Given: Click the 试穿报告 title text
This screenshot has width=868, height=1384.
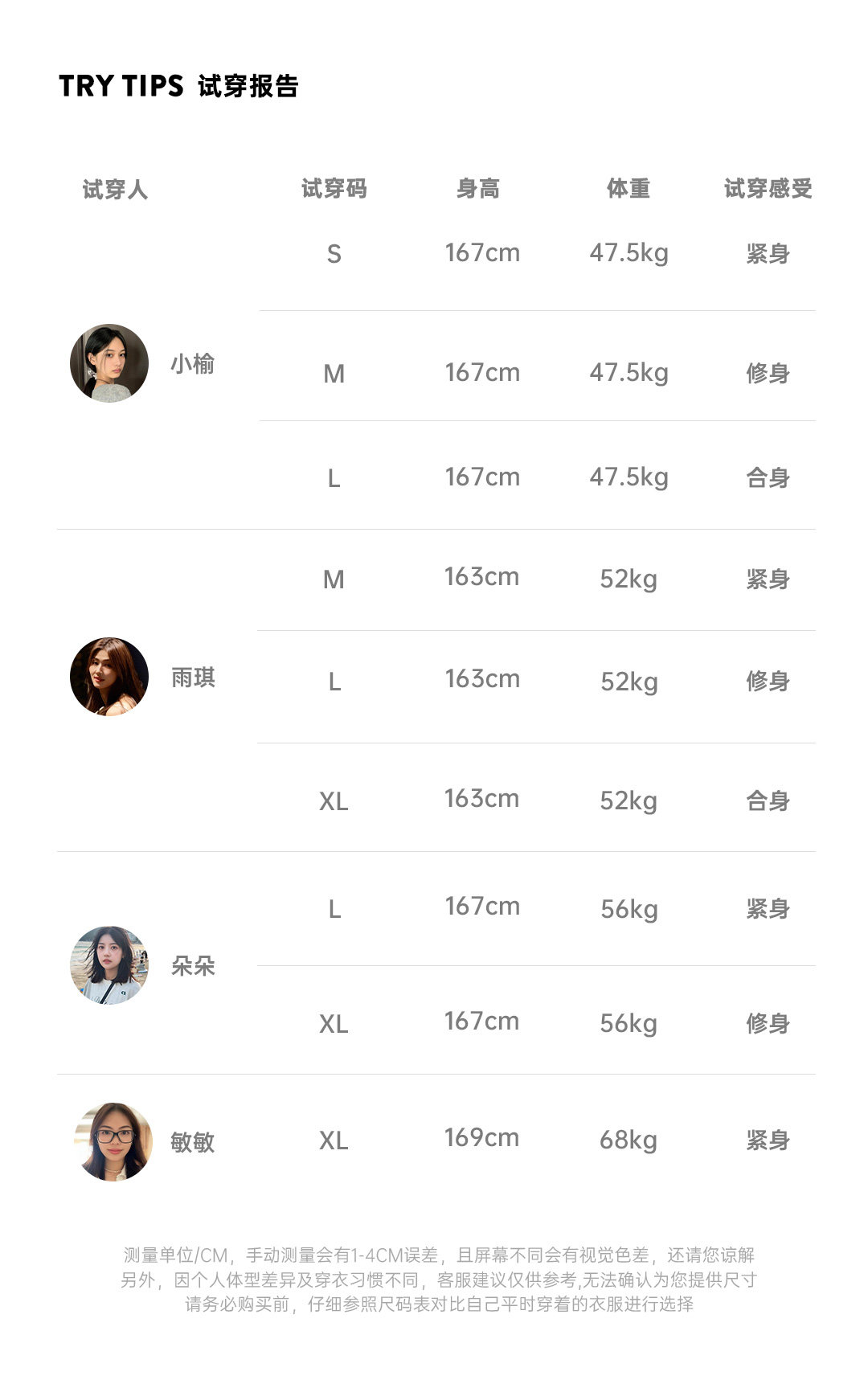Looking at the screenshot, I should [x=248, y=86].
